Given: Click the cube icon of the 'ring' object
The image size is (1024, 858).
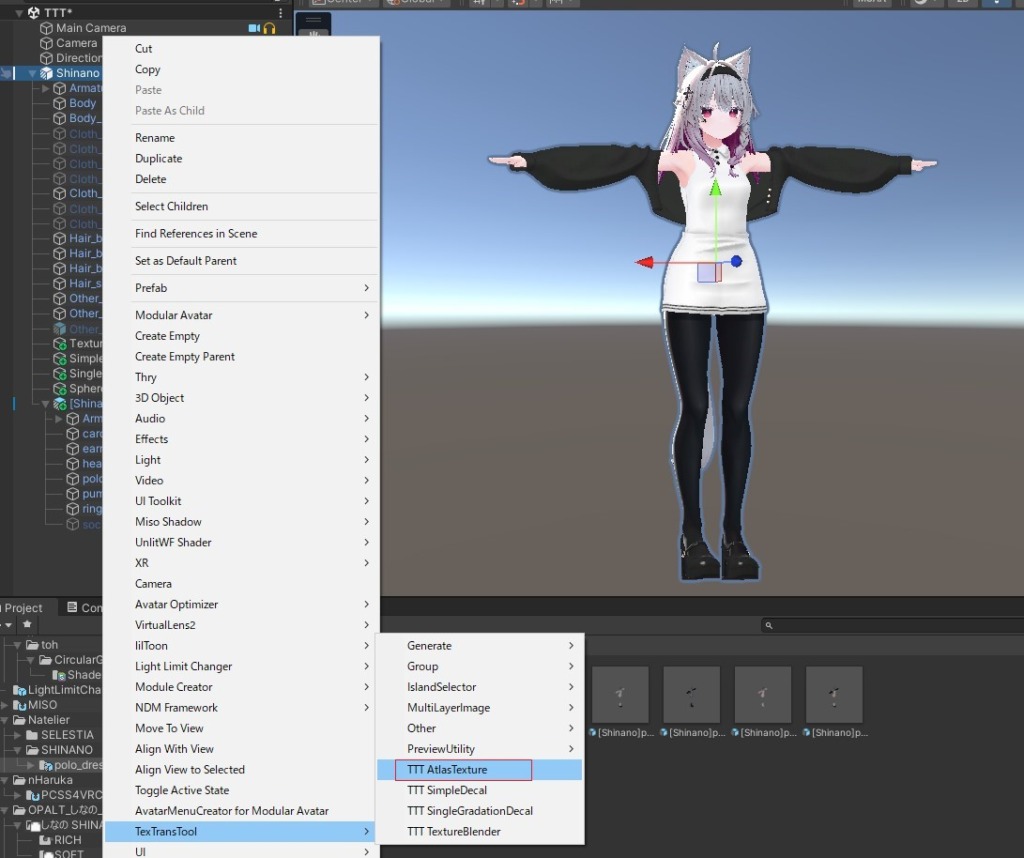Looking at the screenshot, I should tap(72, 509).
